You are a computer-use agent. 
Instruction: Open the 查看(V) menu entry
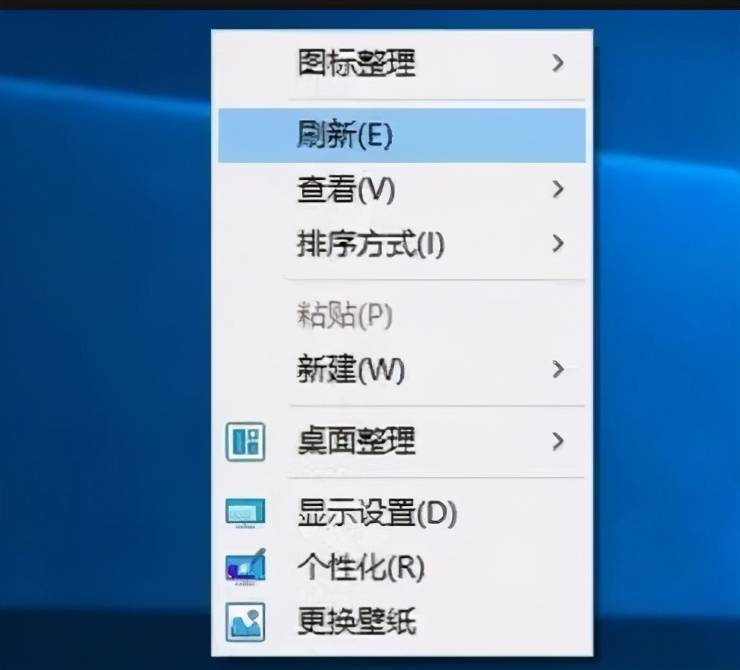(x=402, y=190)
